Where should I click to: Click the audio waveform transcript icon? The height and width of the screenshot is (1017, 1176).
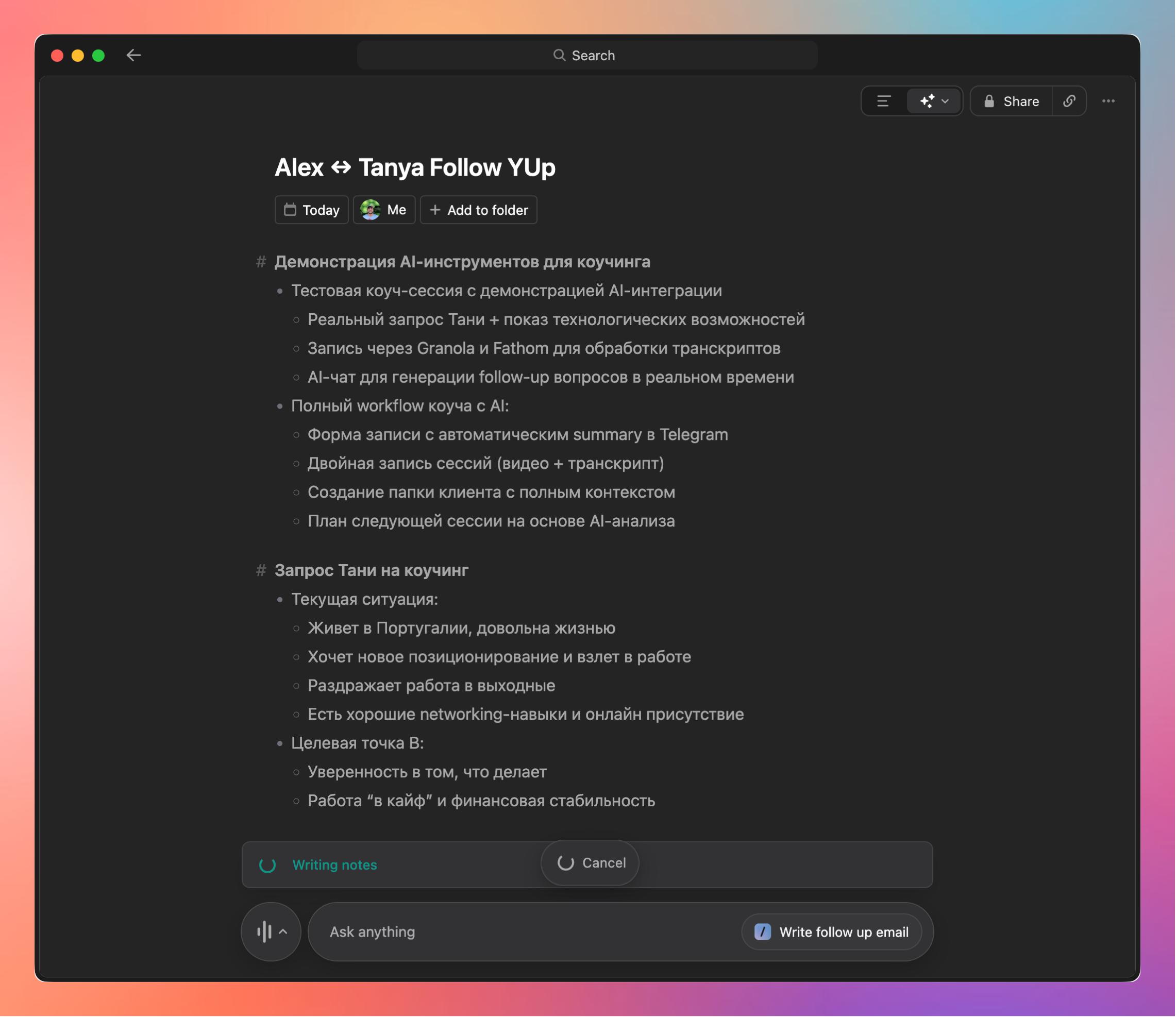264,932
